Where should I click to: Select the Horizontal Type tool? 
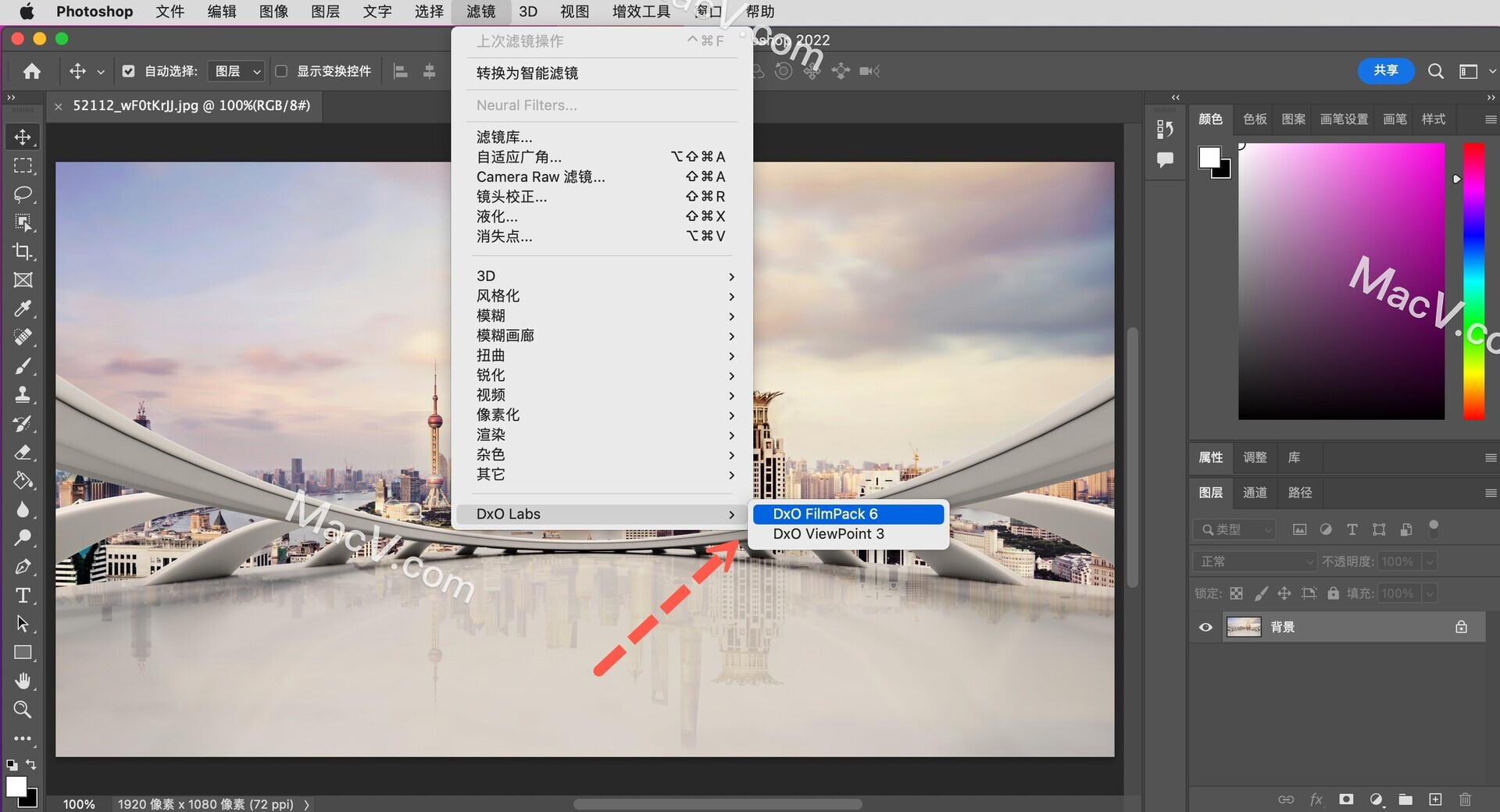coord(23,595)
